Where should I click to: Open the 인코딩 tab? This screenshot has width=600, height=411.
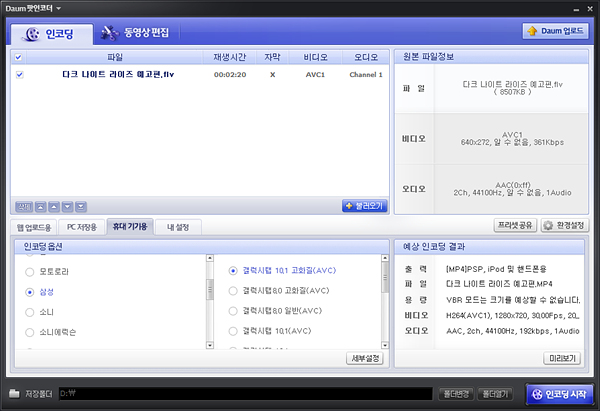[52, 34]
